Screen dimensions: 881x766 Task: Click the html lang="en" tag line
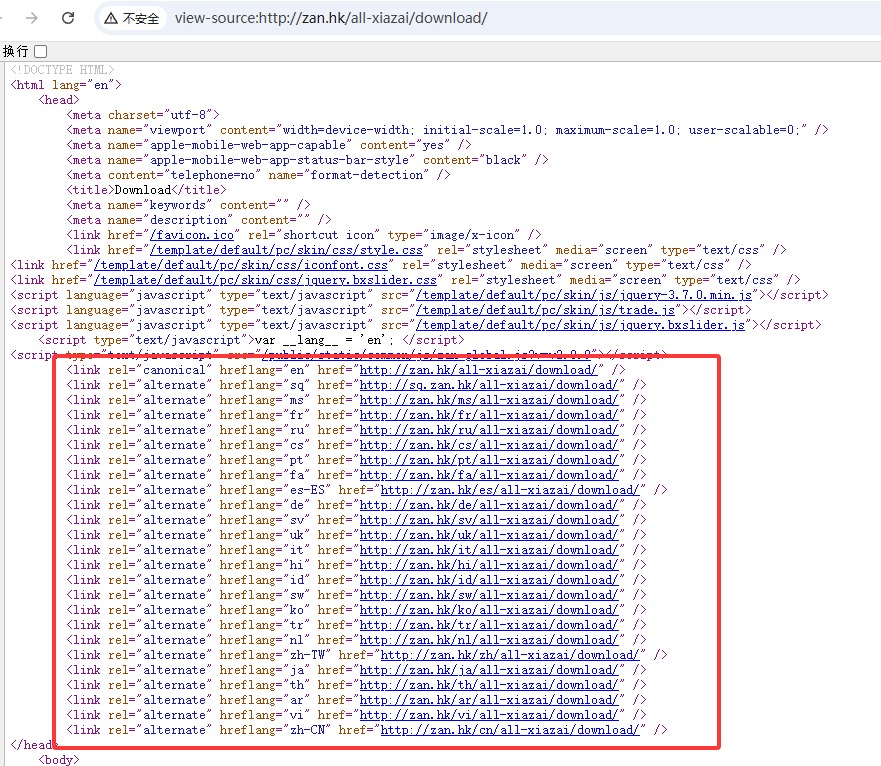(x=66, y=85)
